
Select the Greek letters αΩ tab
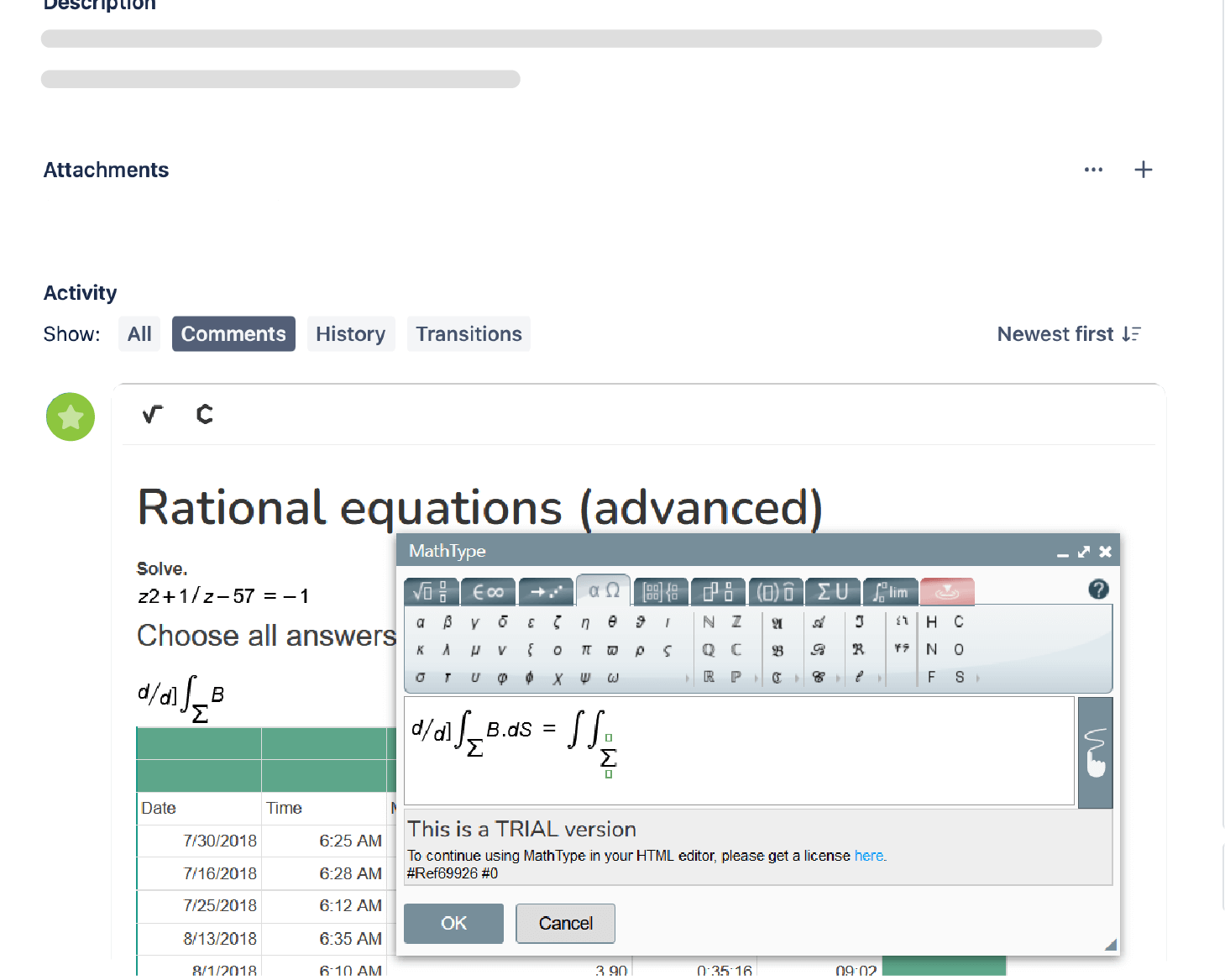coord(603,591)
